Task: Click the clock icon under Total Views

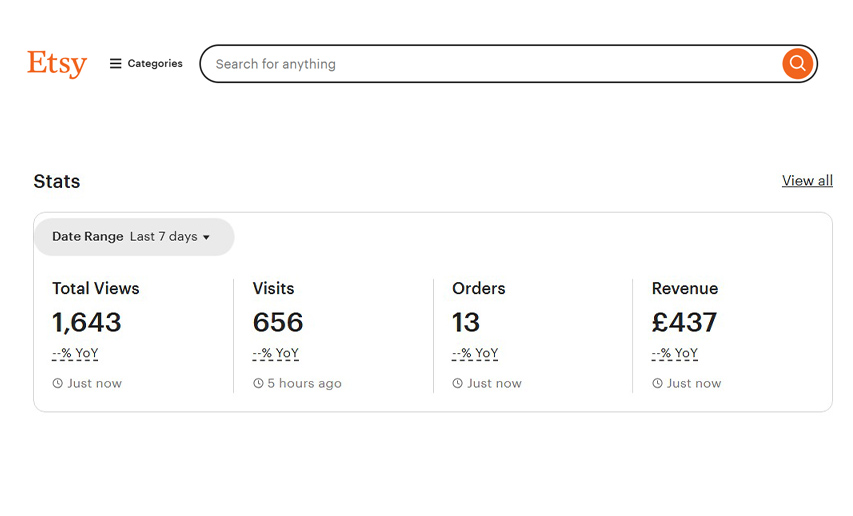Action: click(58, 383)
